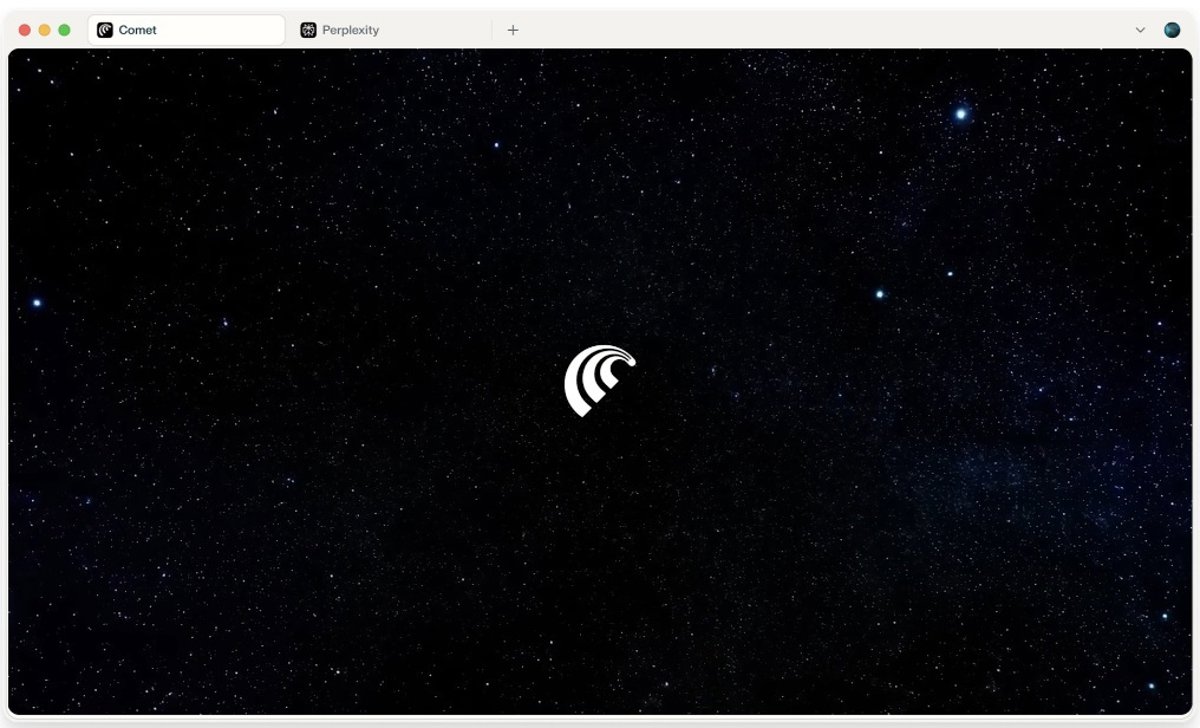Screen dimensions: 1200x728
Task: Click the profile avatar in the top-right corner
Action: (1172, 30)
